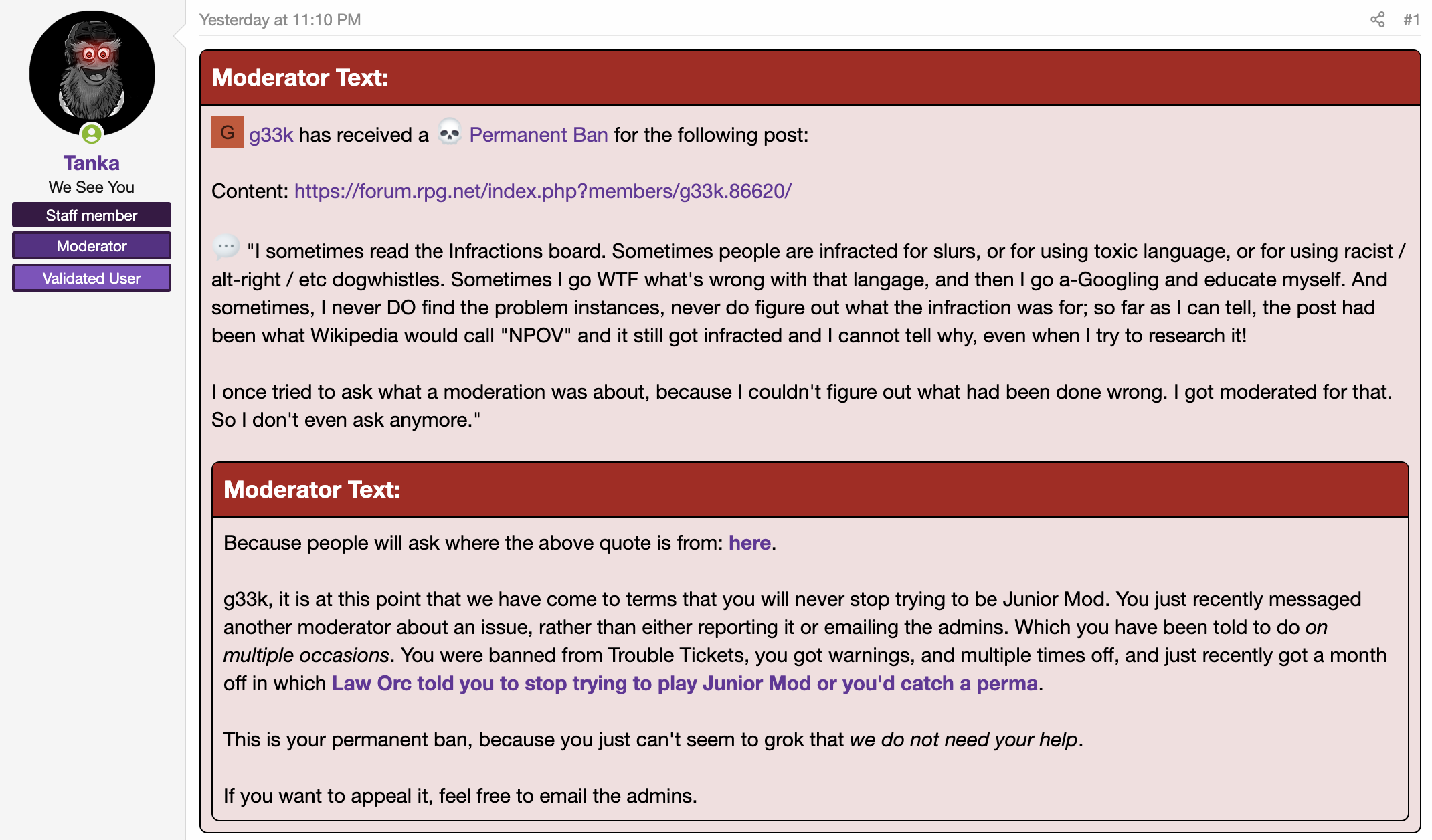Screen dimensions: 1432x840
Task: Open Tanka's avatar picture
Action: [92, 73]
